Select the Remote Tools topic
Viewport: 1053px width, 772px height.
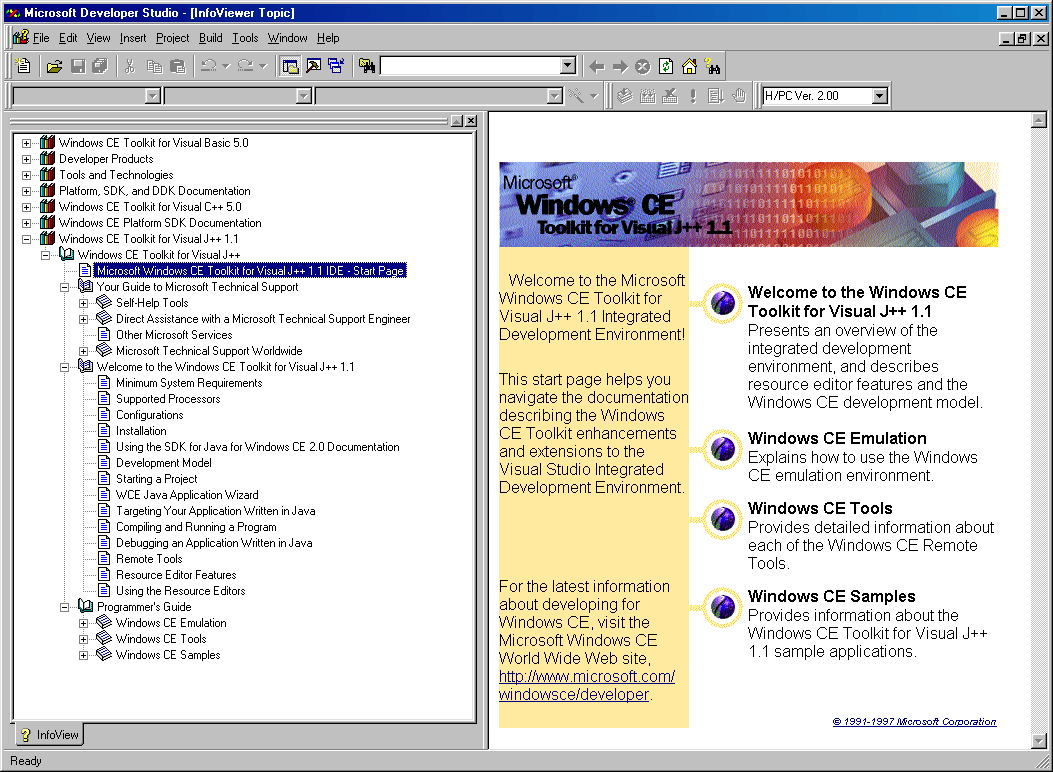149,559
